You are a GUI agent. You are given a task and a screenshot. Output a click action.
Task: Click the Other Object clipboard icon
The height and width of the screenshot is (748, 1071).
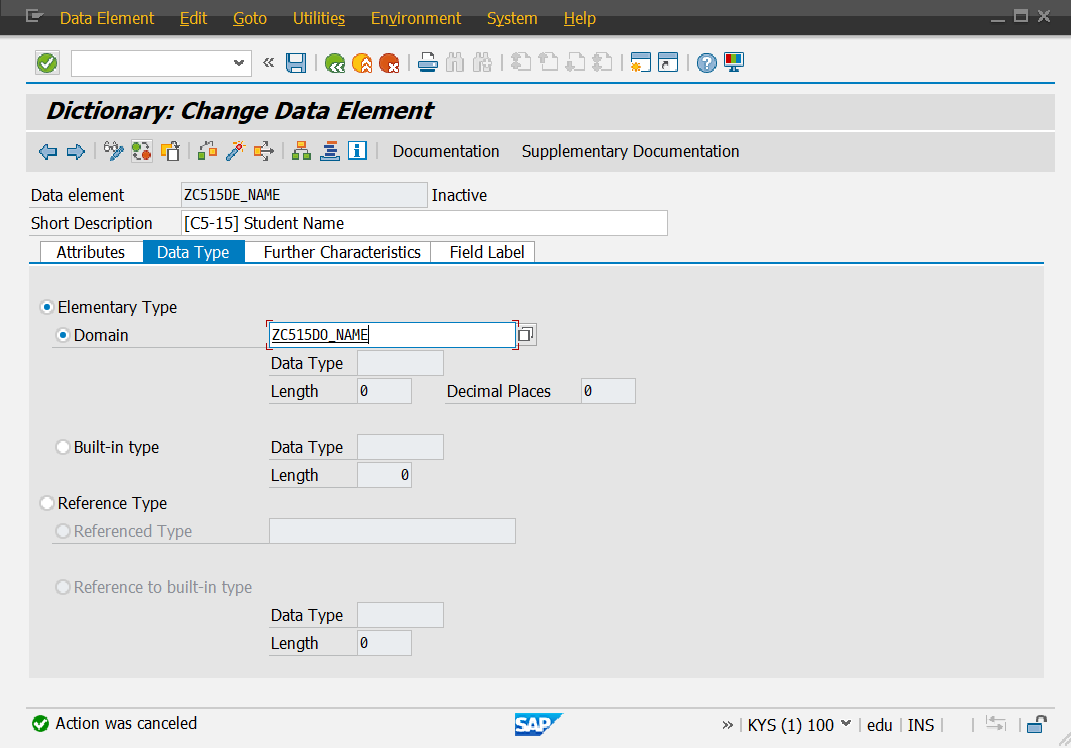tap(169, 152)
